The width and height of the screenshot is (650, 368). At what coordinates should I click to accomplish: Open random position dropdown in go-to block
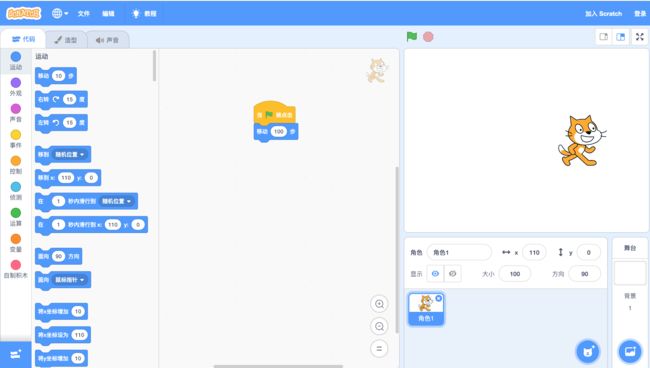(70, 155)
